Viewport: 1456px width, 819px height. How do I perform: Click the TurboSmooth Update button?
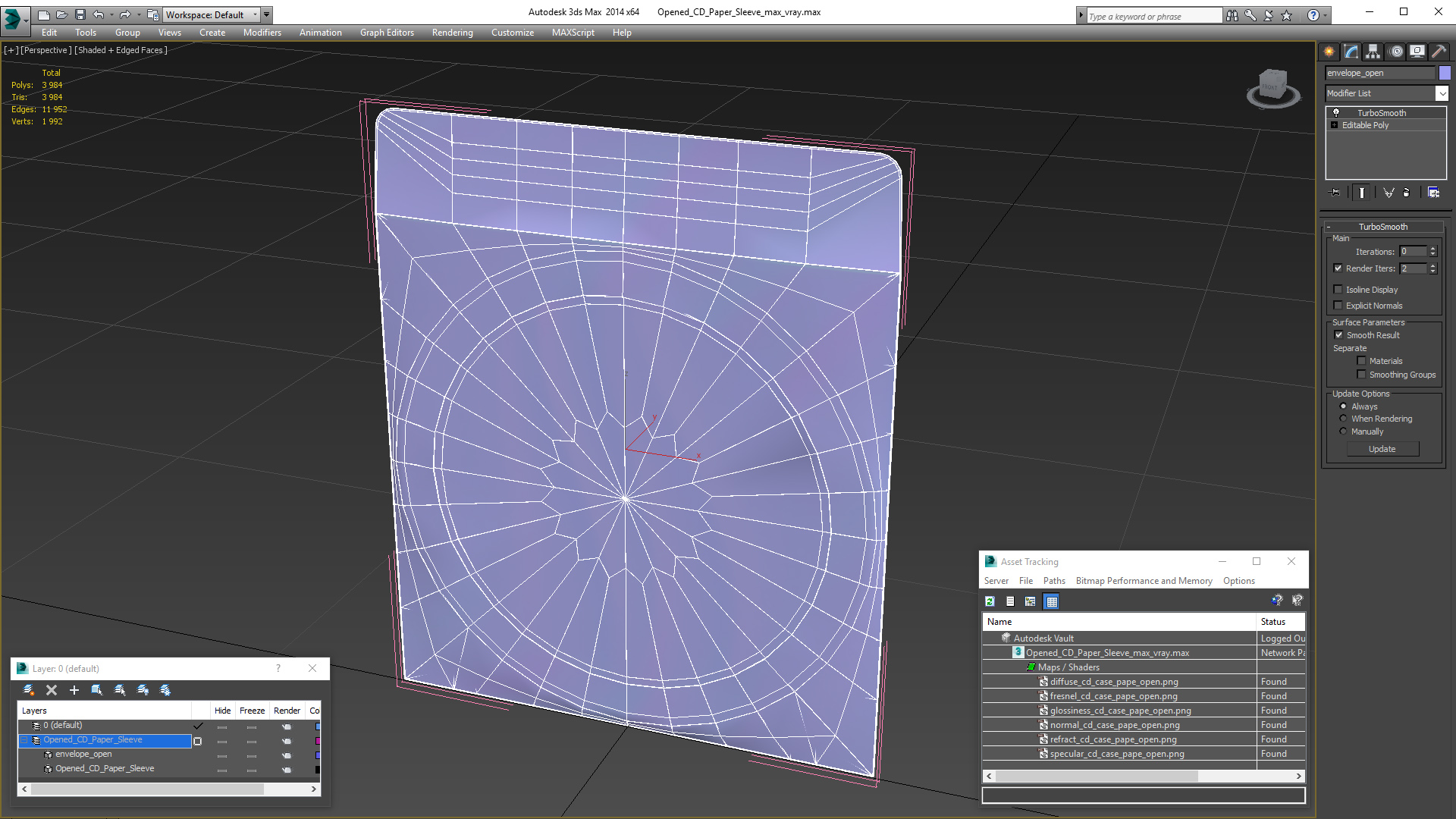tap(1382, 449)
